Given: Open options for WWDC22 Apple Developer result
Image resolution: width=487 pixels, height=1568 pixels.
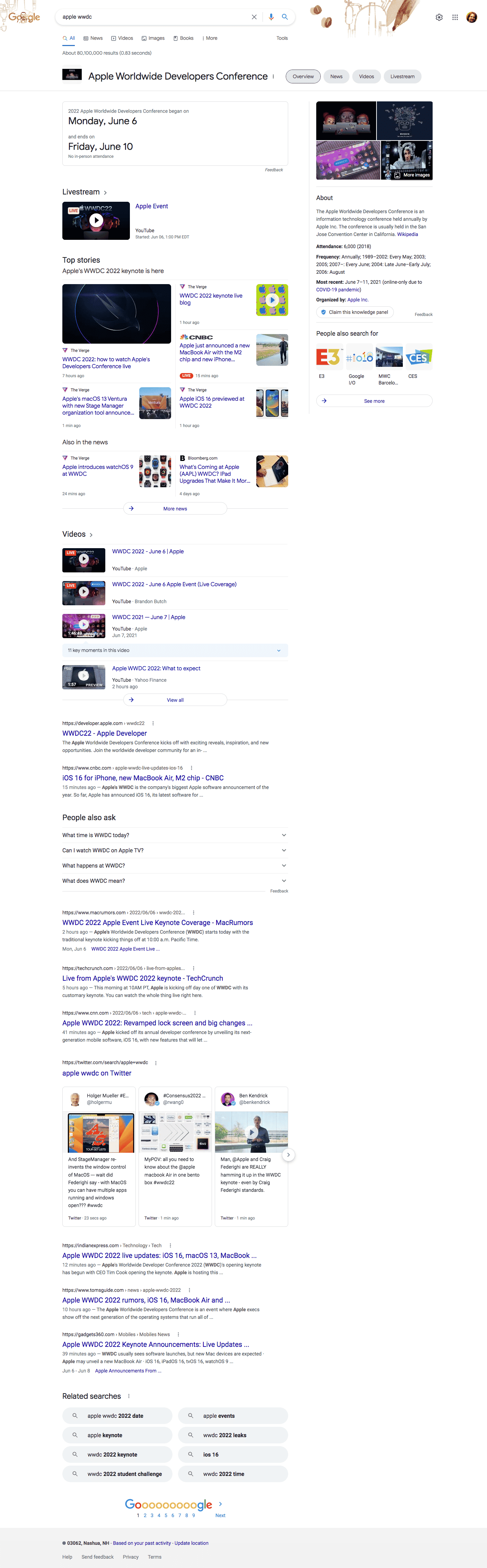Looking at the screenshot, I should click(x=153, y=723).
